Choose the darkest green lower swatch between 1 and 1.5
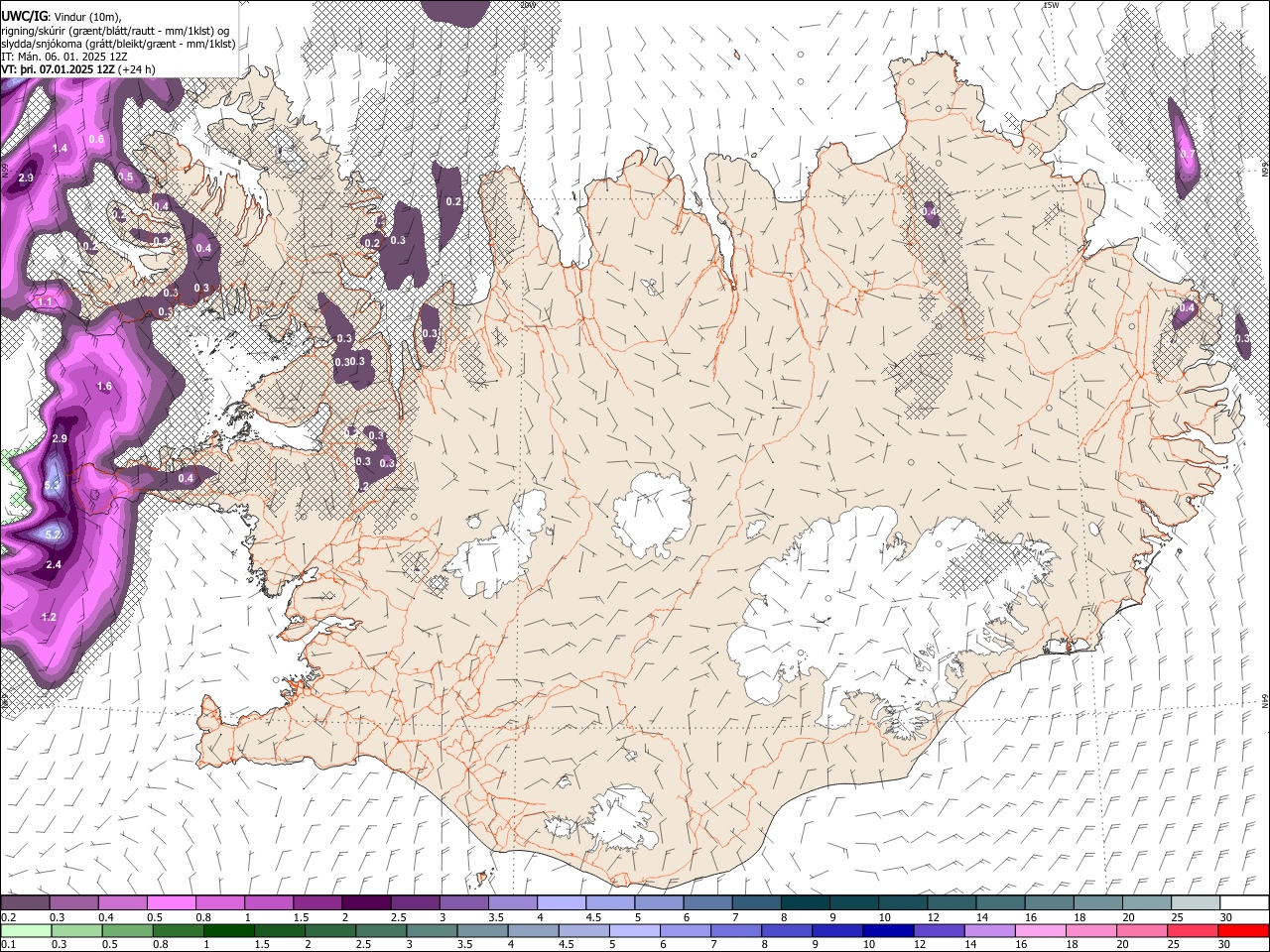Image resolution: width=1270 pixels, height=952 pixels. pos(228,930)
